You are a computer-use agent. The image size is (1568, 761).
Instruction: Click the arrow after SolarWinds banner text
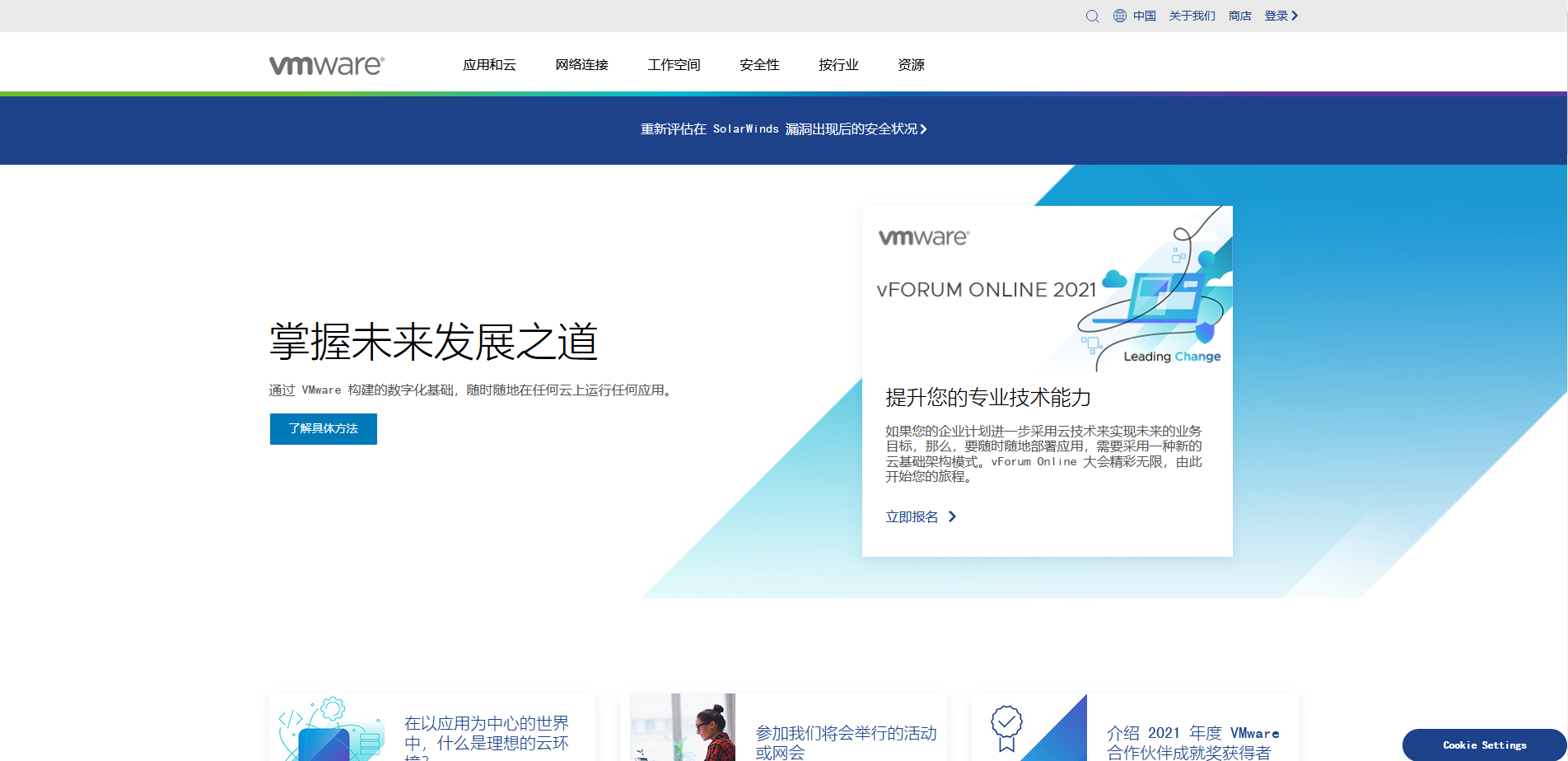(x=923, y=129)
